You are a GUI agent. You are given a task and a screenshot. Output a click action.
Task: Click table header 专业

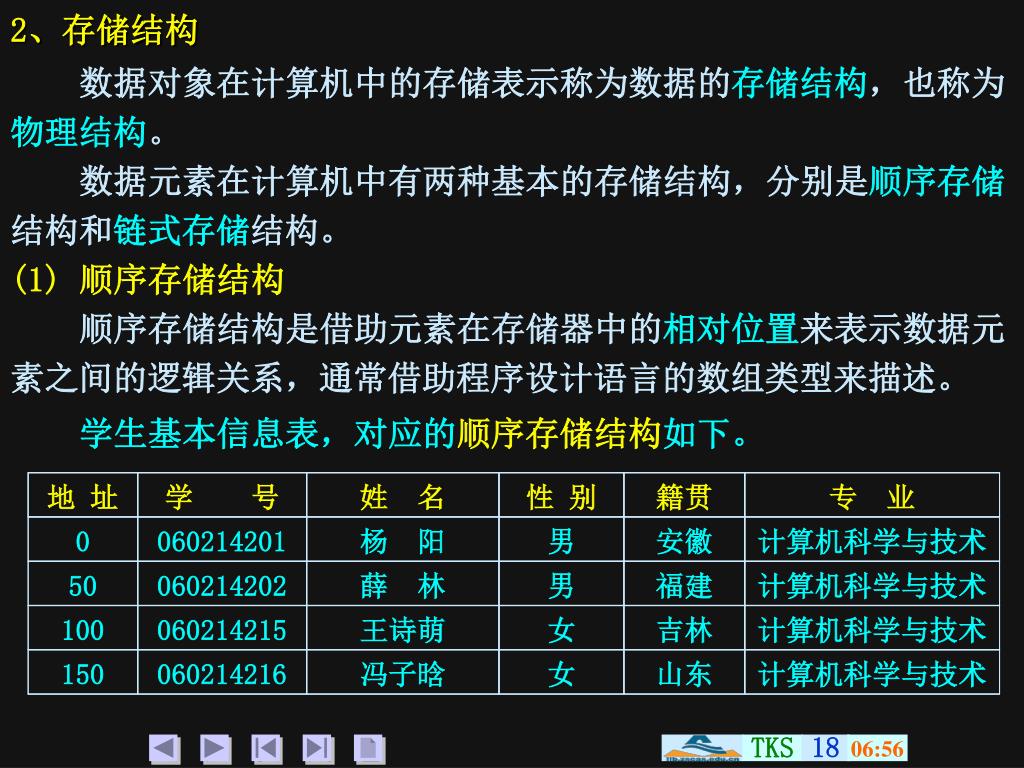(872, 497)
